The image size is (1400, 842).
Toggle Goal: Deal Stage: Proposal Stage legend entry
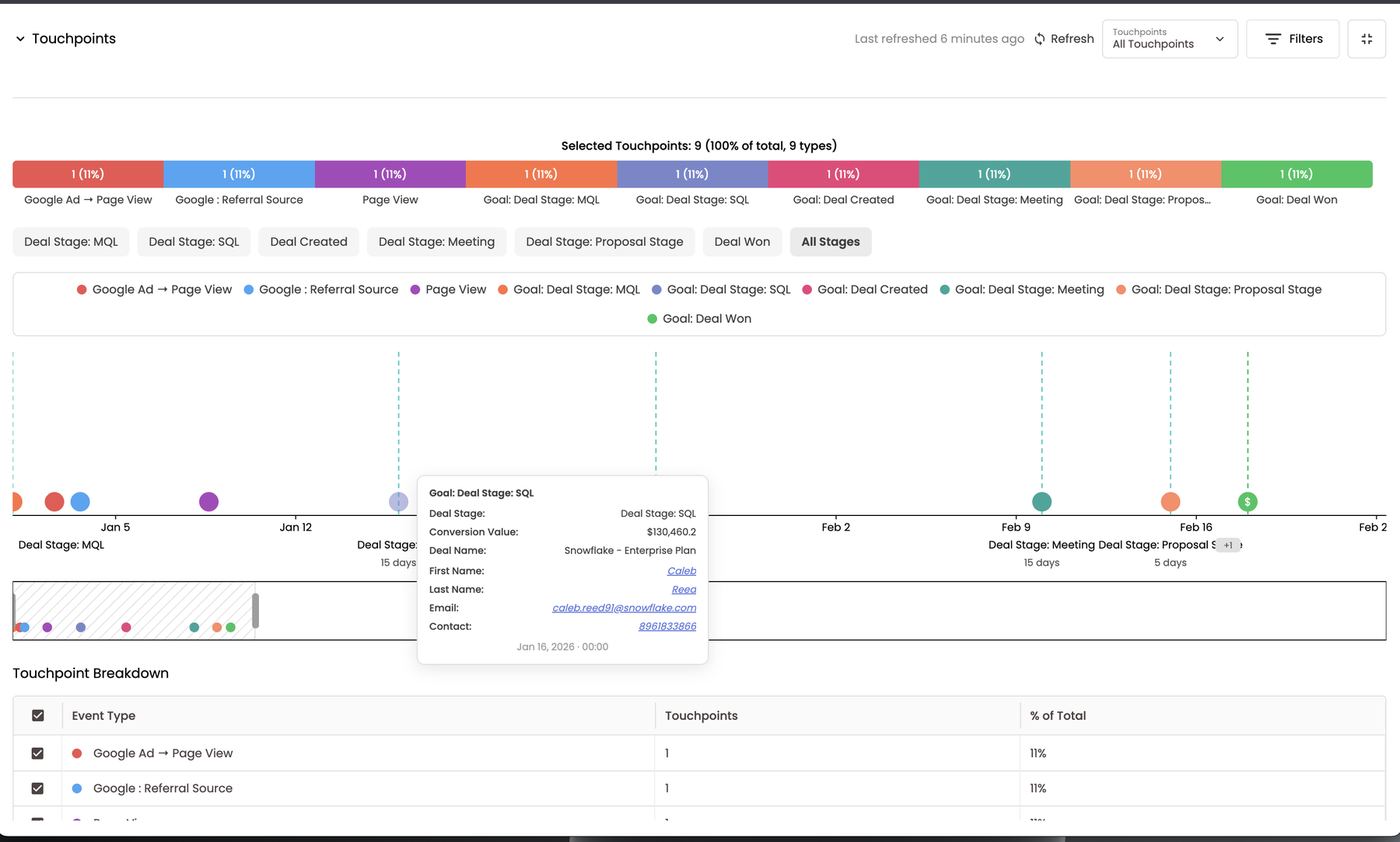pyautogui.click(x=1219, y=290)
